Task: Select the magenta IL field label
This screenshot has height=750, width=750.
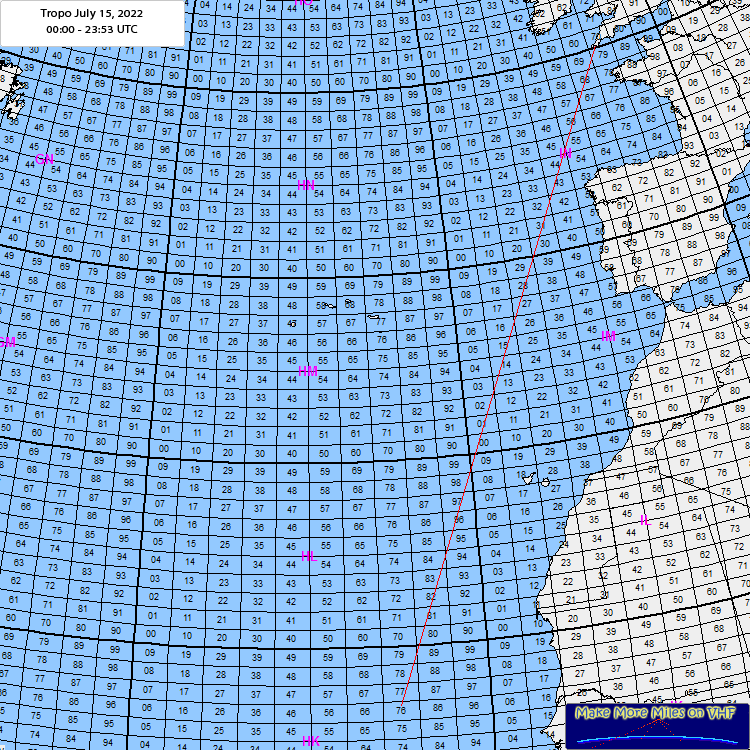Action: 646,520
